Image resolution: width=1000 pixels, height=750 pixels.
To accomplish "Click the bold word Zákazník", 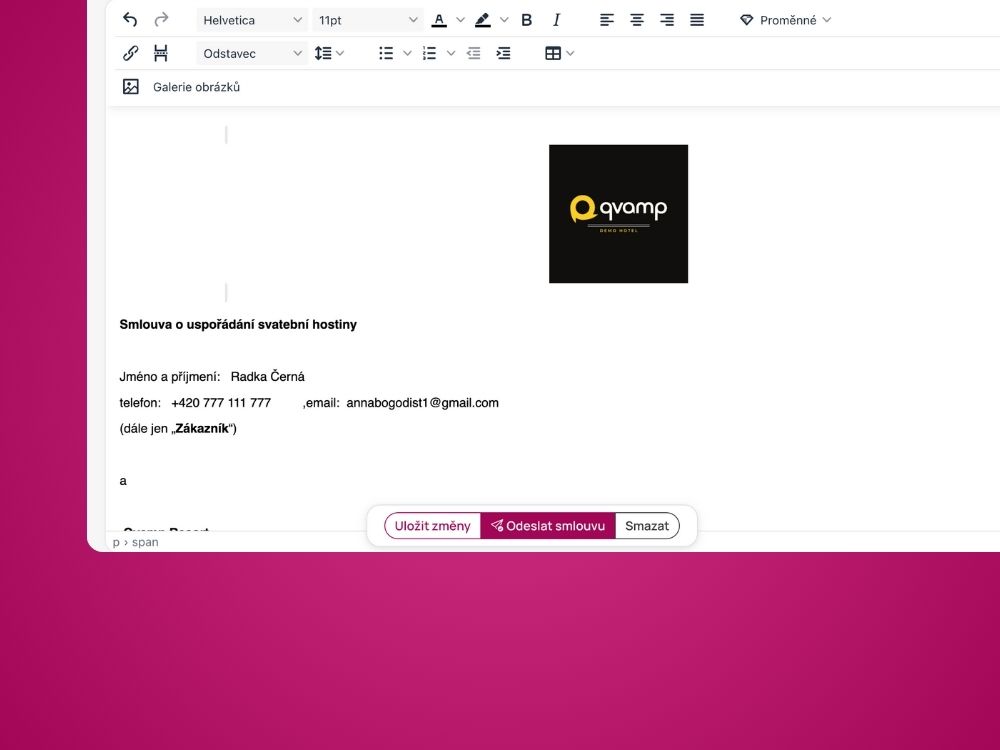I will pyautogui.click(x=202, y=429).
